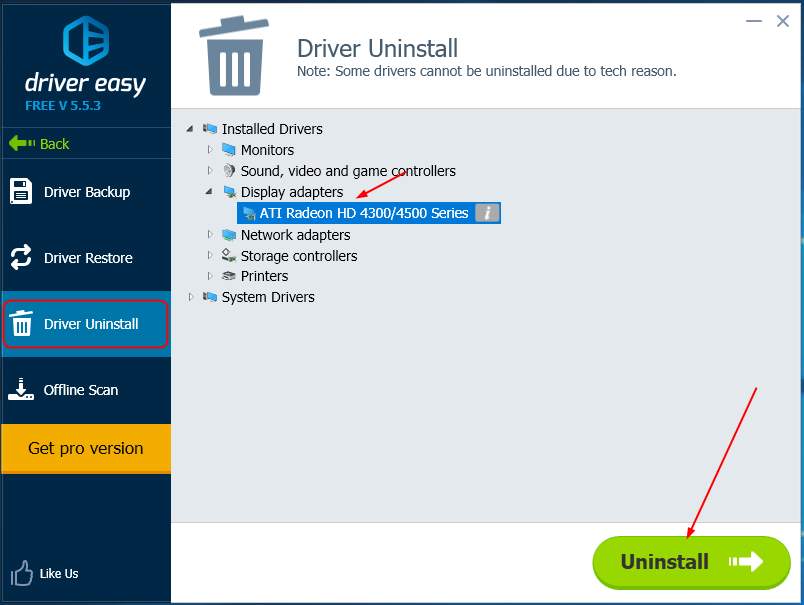Click the Get pro version button
The image size is (804, 605).
pyautogui.click(x=86, y=449)
